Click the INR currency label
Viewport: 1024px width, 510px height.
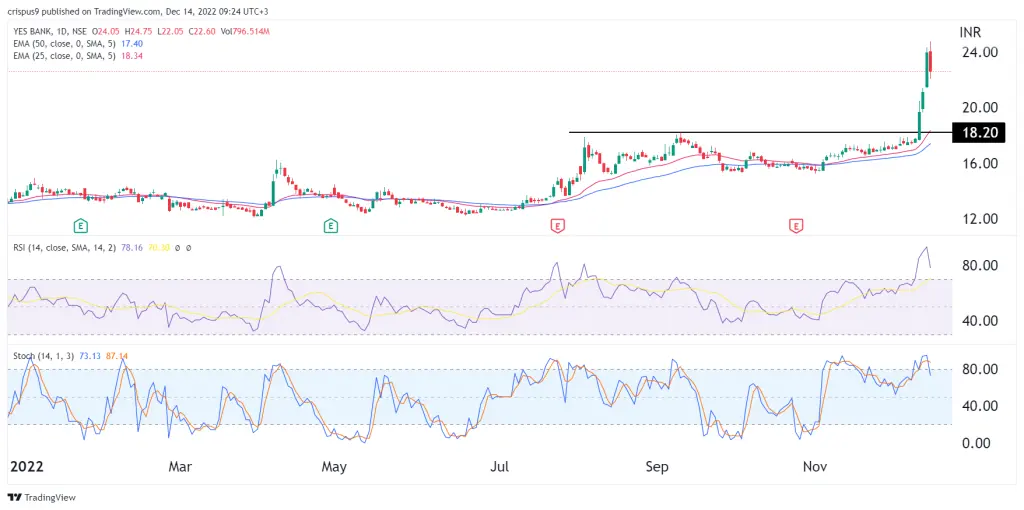point(970,33)
